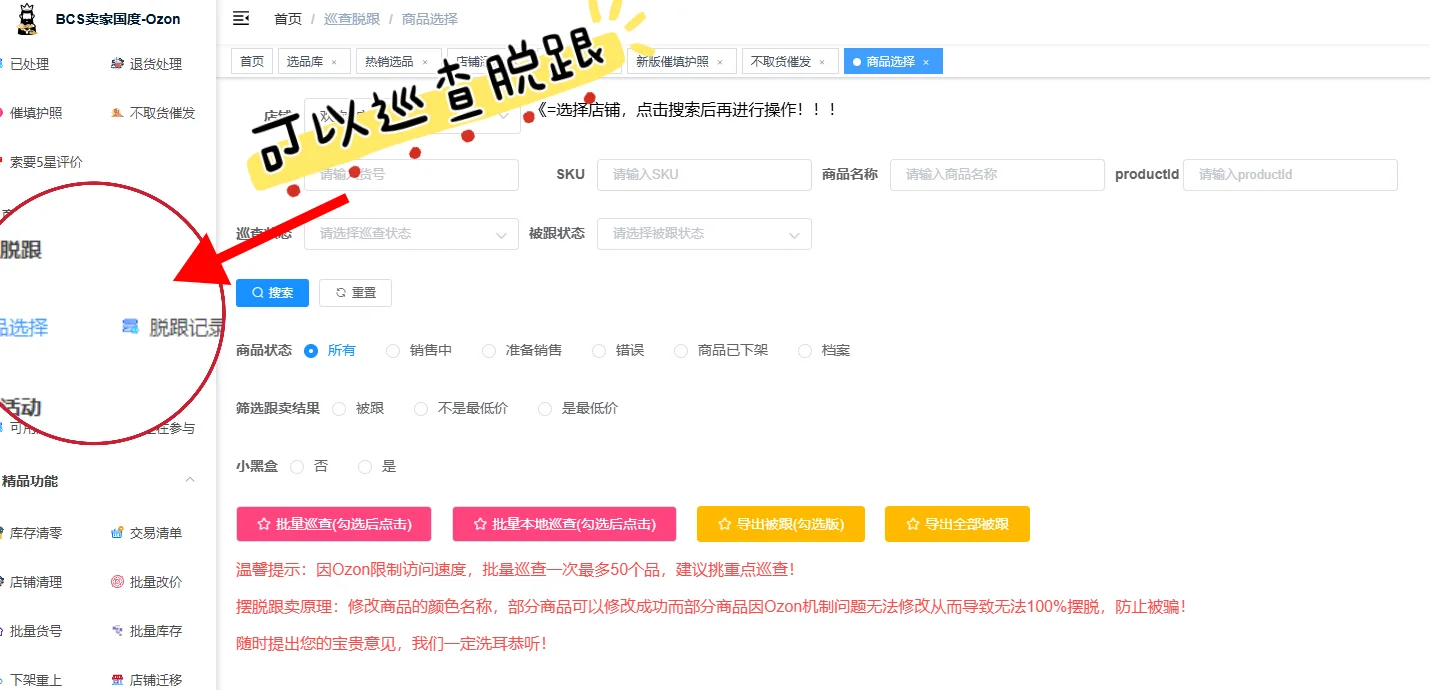
Task: Collapse the sidebar with the hamburger icon
Action: click(x=240, y=18)
